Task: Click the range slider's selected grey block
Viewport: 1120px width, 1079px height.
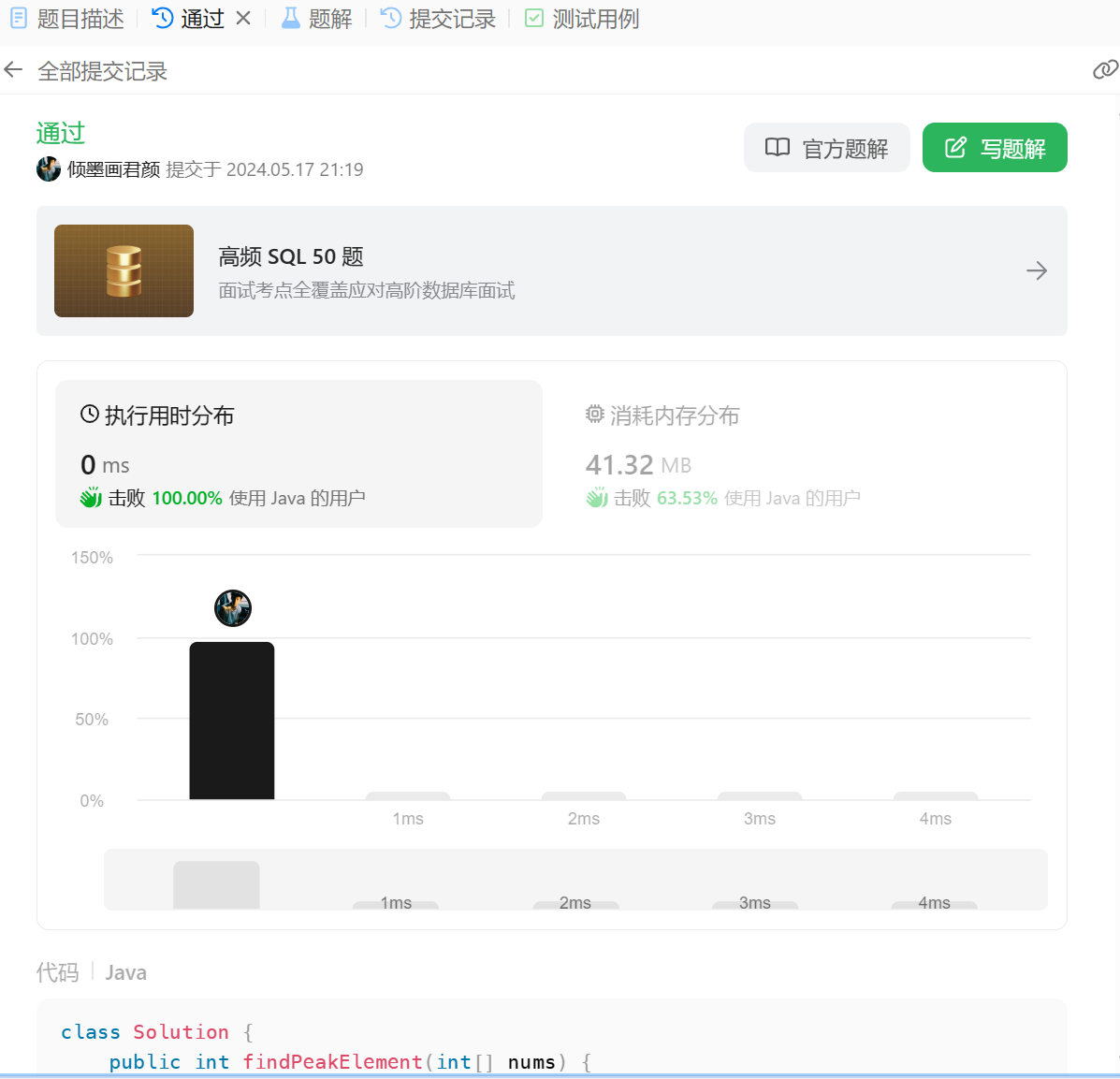Action: 216,884
